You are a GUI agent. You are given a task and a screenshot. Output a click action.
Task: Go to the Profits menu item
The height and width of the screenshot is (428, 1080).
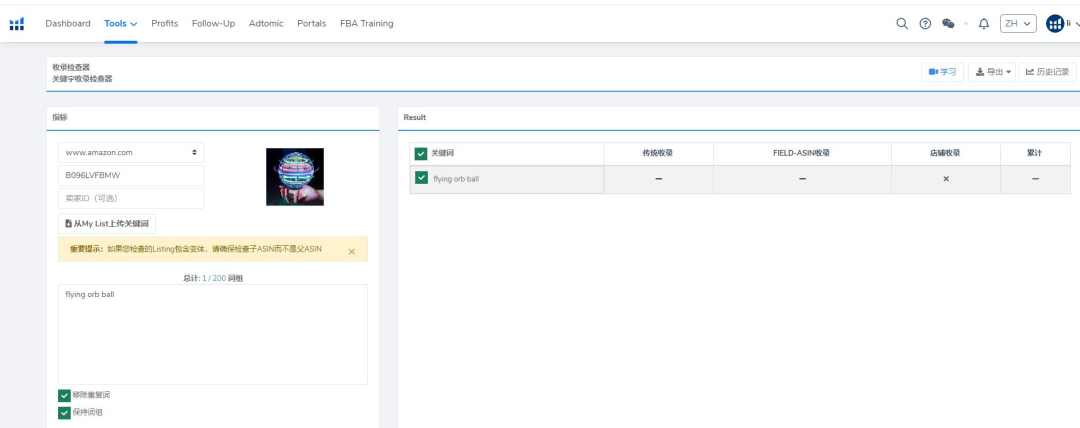click(165, 23)
